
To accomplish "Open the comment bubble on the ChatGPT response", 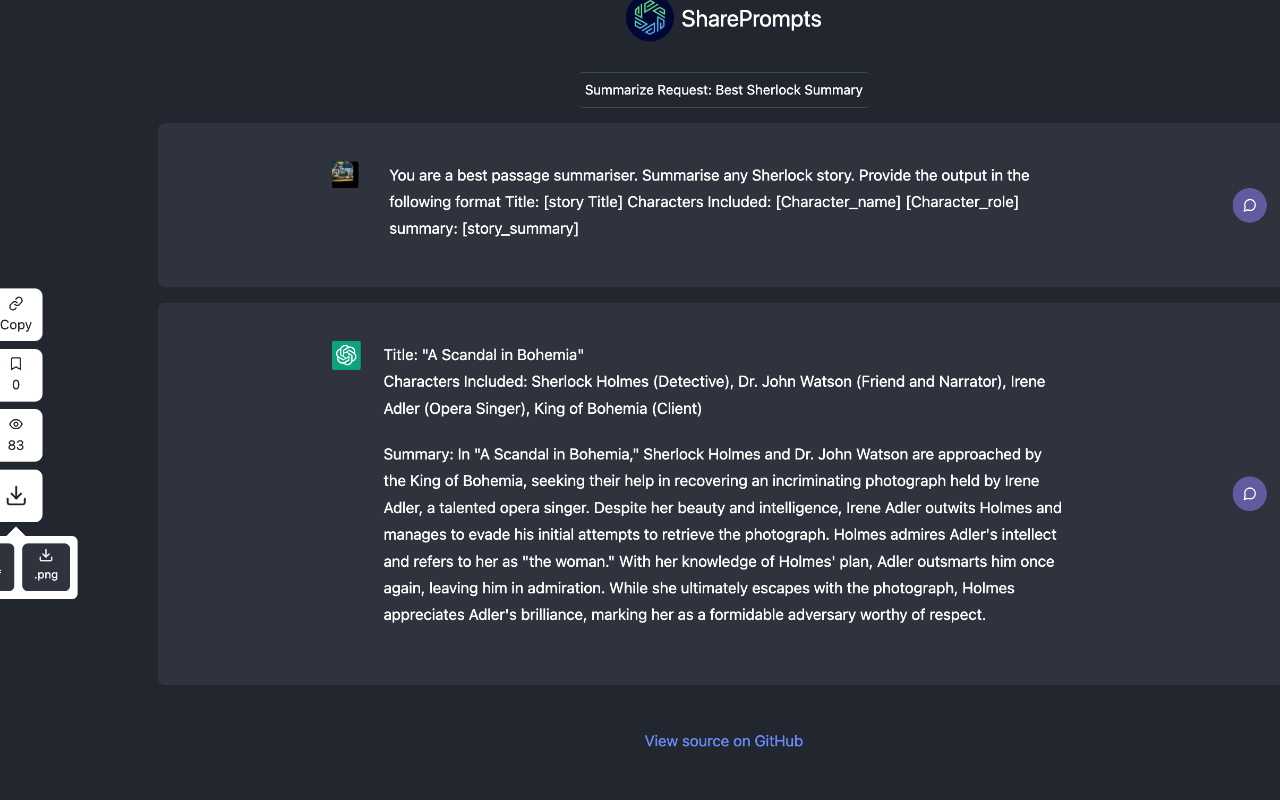I will coord(1249,493).
